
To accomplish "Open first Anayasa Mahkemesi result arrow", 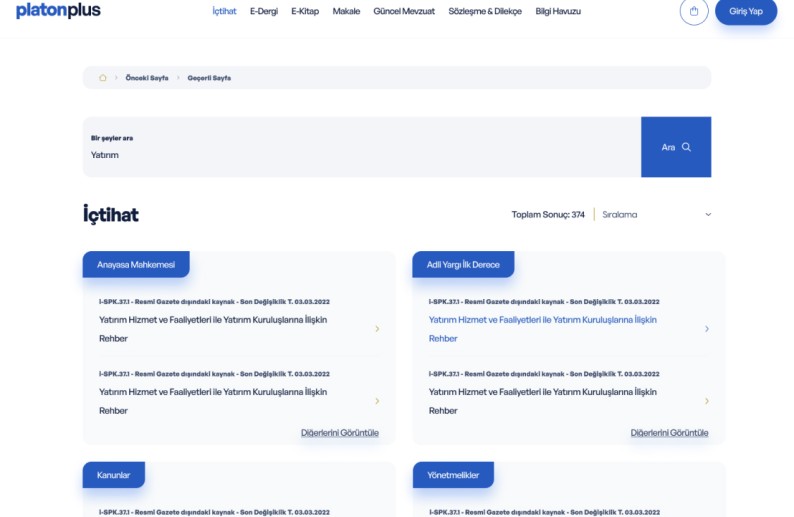I will point(377,329).
